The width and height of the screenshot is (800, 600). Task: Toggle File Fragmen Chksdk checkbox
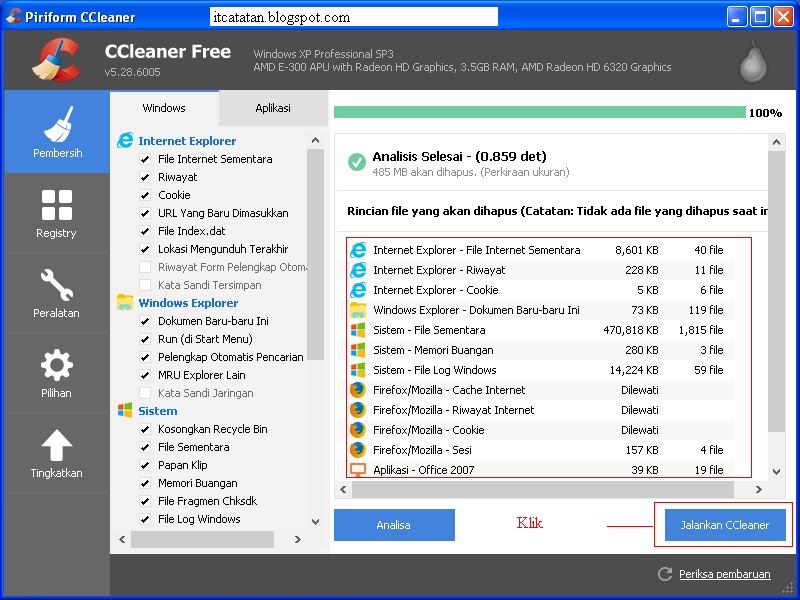[x=145, y=501]
